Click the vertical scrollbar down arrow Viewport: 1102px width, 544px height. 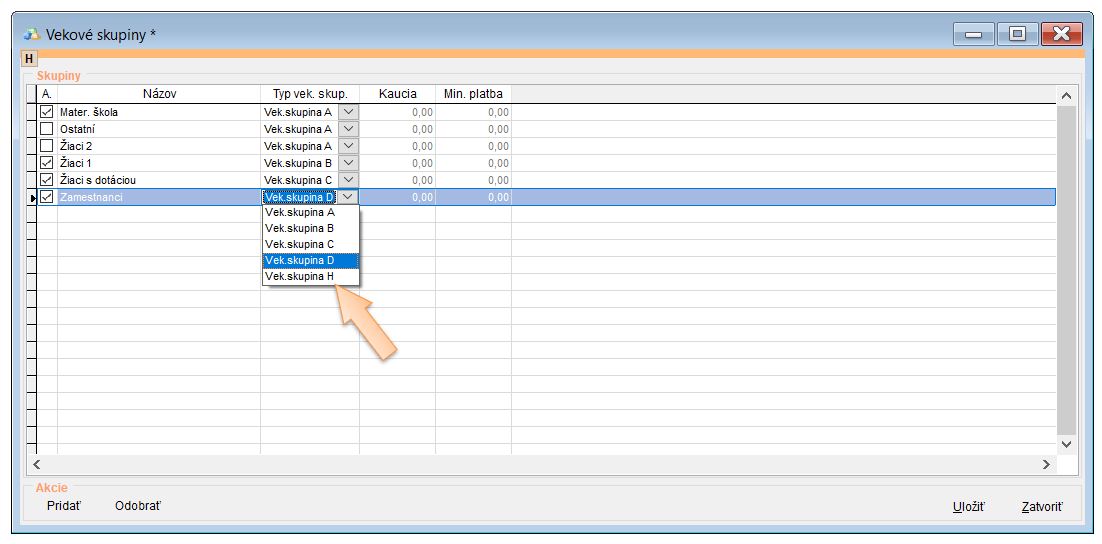pyautogui.click(x=1065, y=443)
